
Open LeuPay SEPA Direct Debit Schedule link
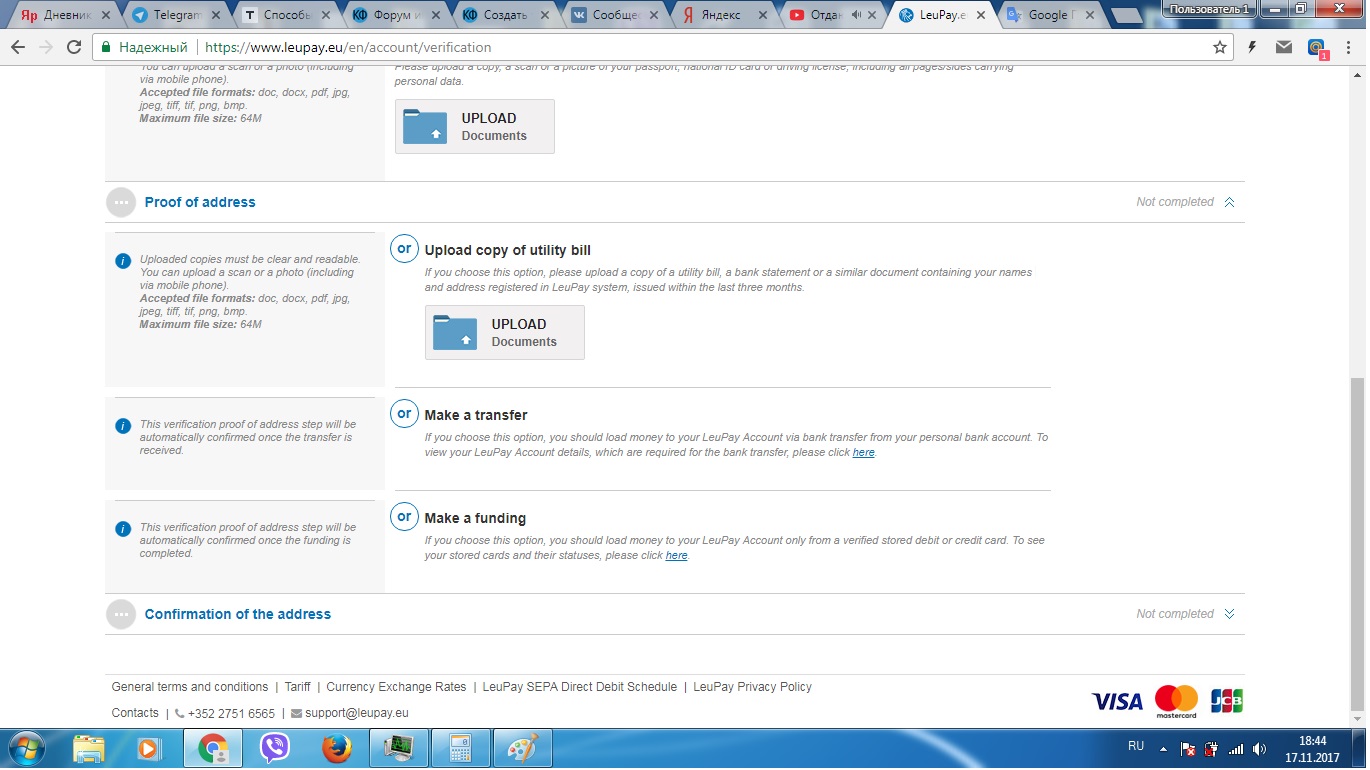(580, 687)
